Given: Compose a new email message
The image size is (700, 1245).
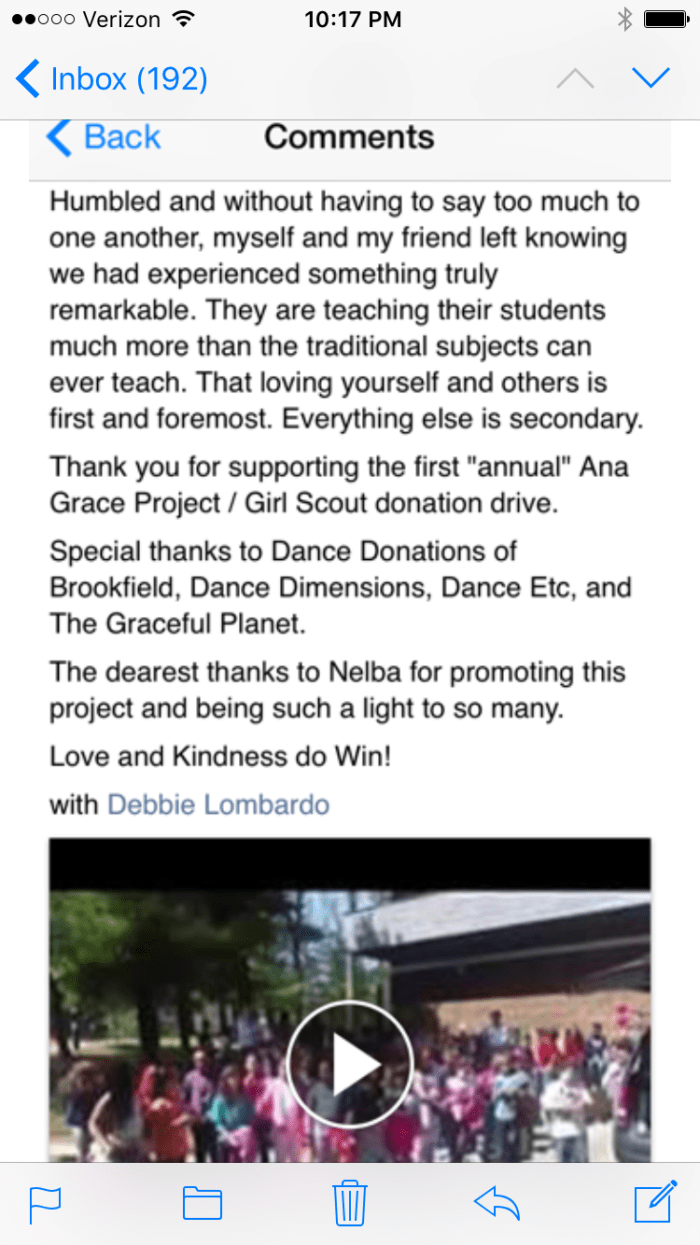Looking at the screenshot, I should (655, 1202).
